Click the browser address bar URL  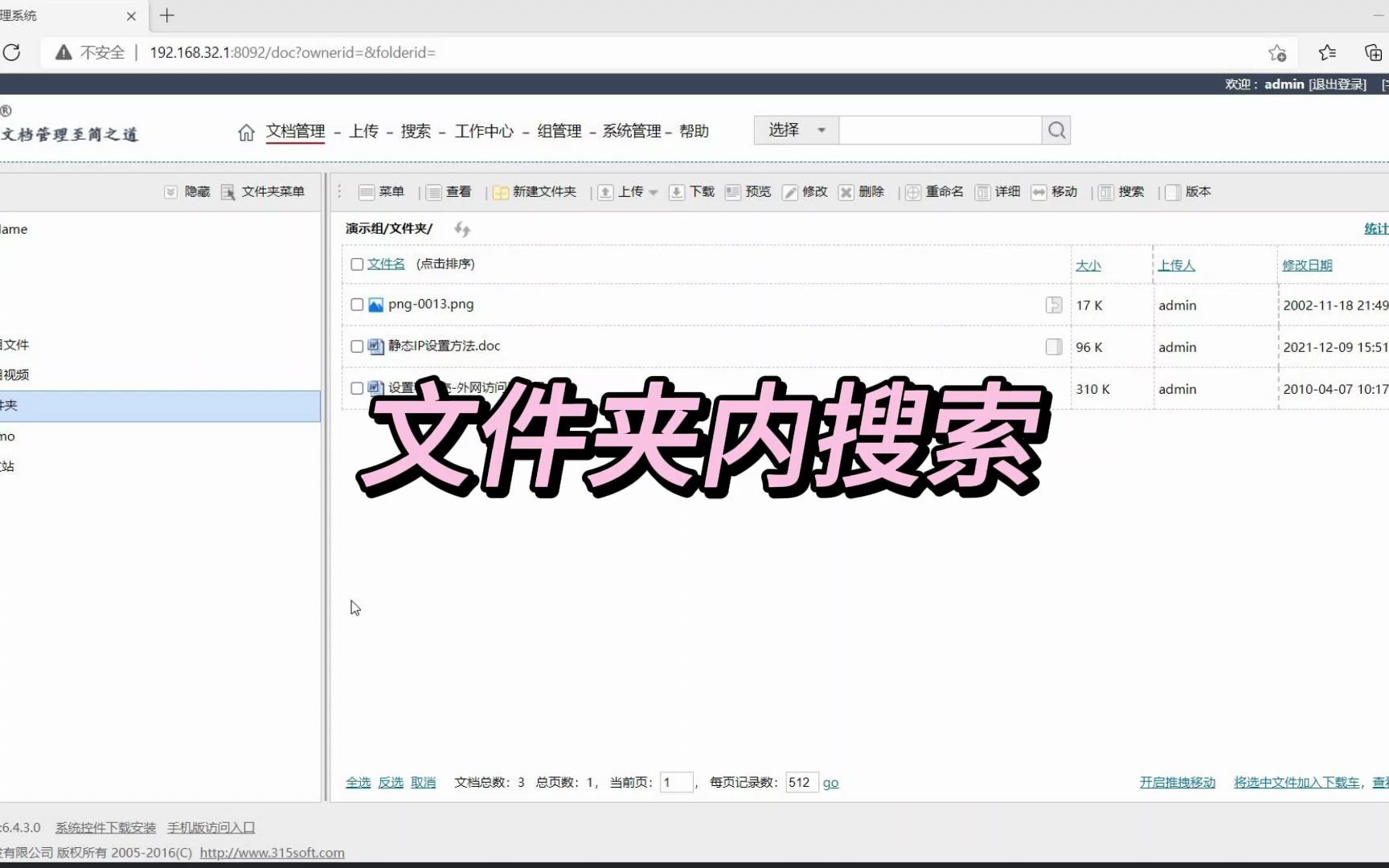click(293, 52)
